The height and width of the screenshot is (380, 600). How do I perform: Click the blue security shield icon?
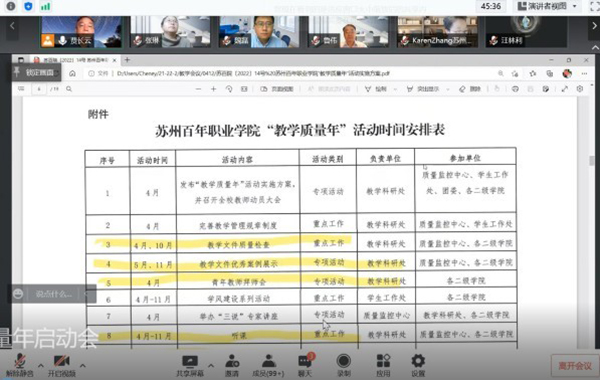coord(28,6)
